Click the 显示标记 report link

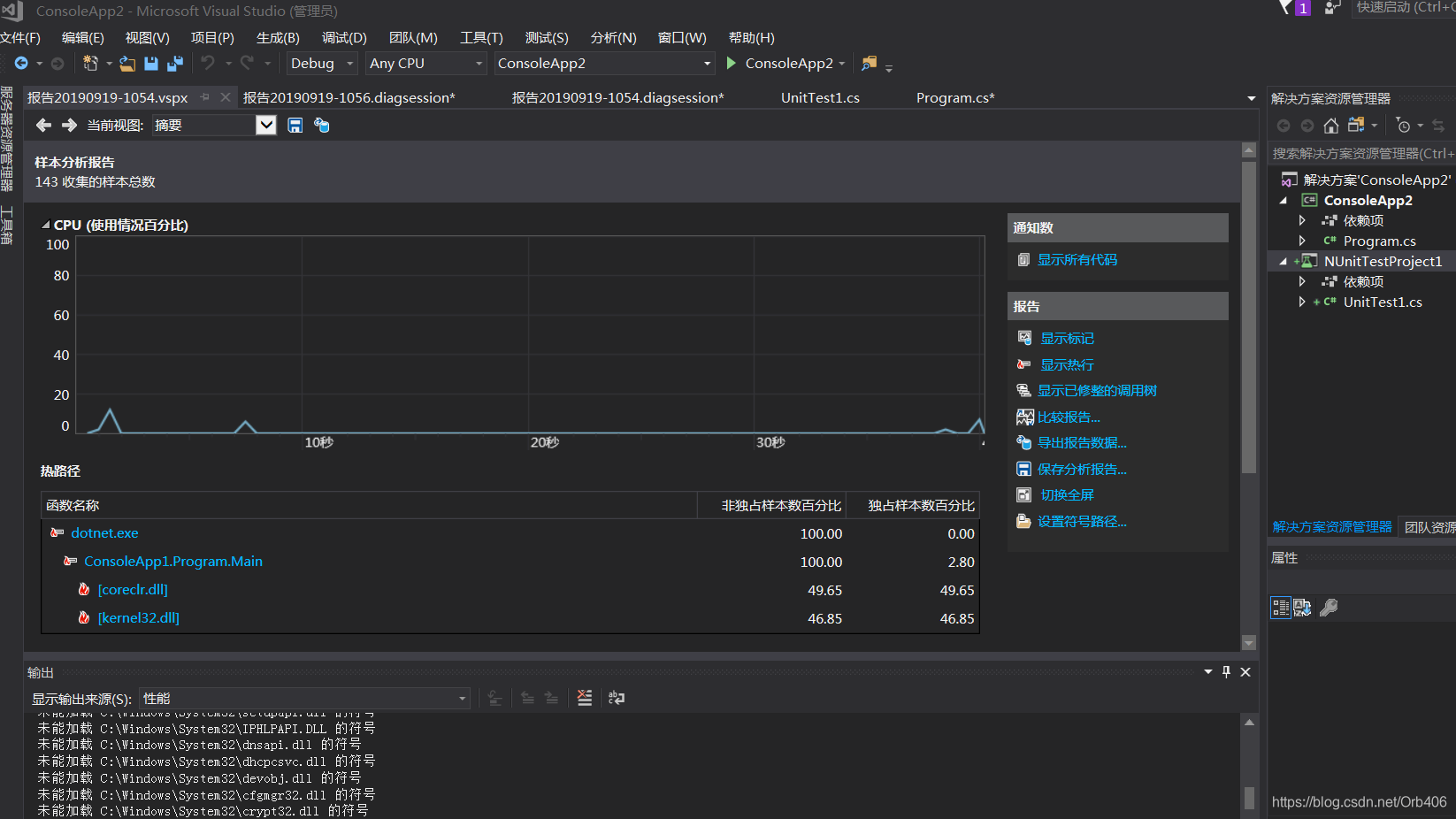click(1067, 339)
